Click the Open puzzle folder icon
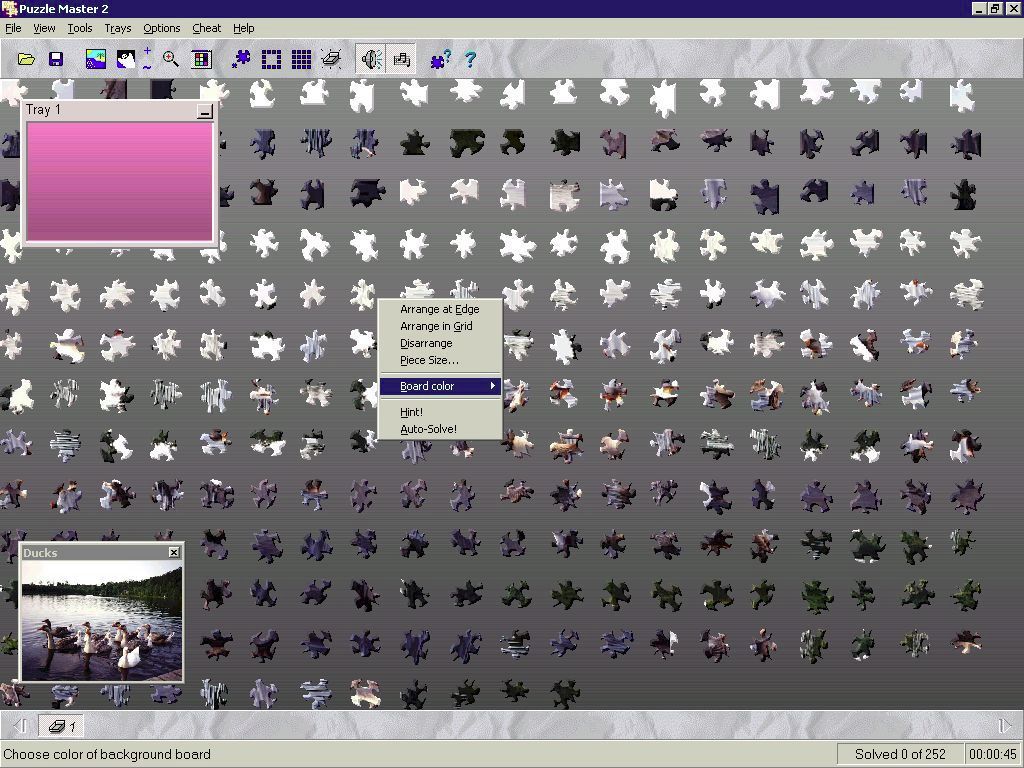 pos(26,60)
